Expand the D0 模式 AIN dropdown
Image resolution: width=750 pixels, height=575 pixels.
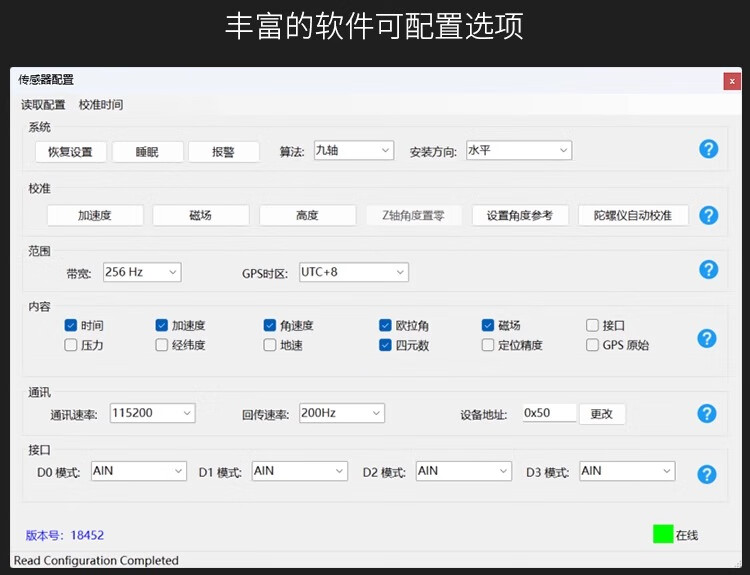[x=138, y=471]
